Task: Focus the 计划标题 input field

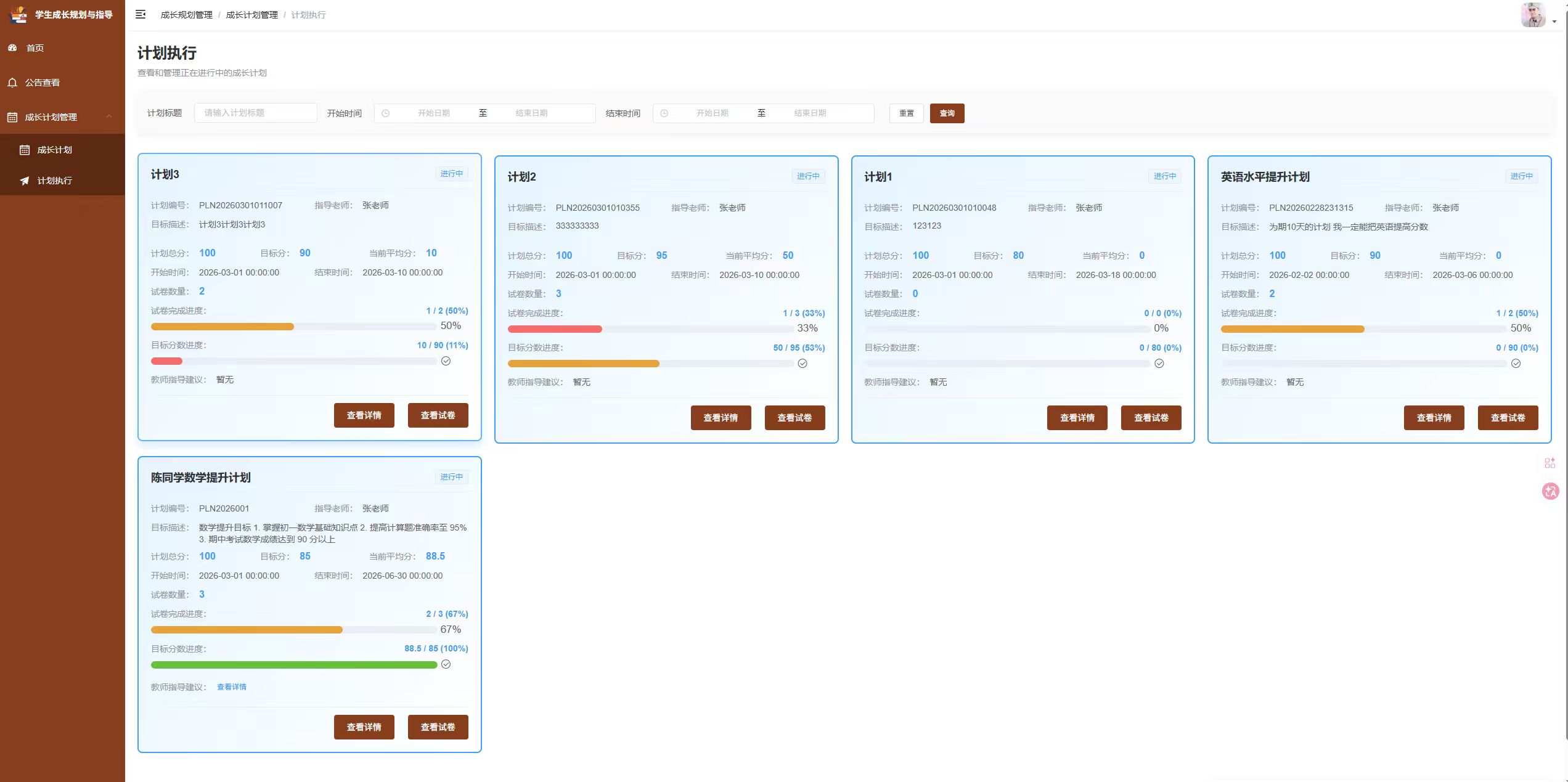Action: click(x=256, y=113)
